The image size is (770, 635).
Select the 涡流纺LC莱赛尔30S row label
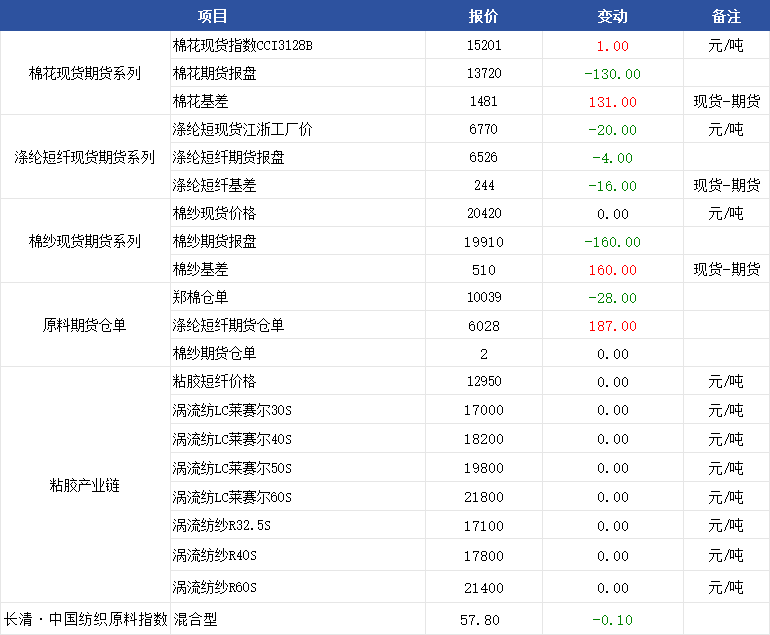[232, 410]
